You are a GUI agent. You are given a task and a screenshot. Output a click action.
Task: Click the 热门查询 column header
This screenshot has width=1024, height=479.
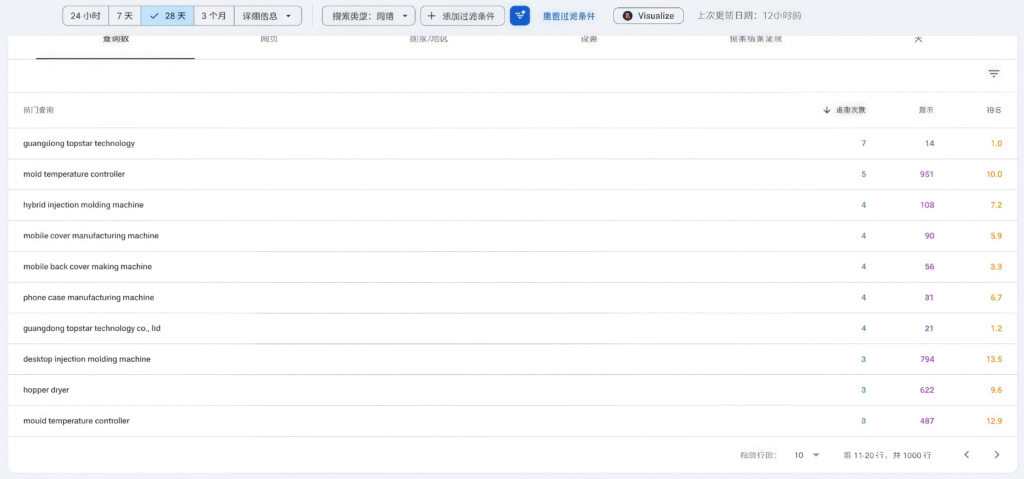click(39, 110)
